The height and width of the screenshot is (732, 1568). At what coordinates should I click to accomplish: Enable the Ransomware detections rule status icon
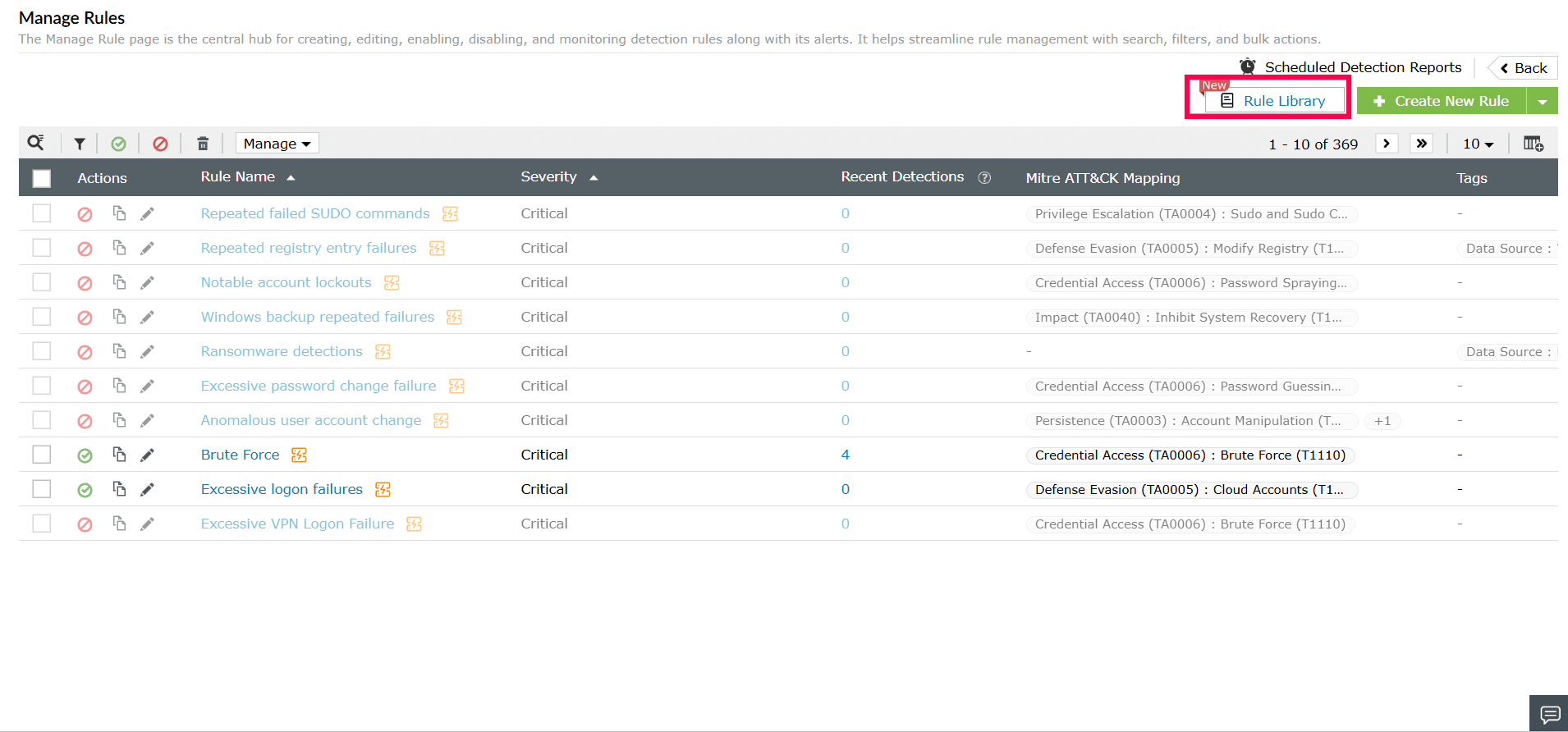[x=85, y=352]
